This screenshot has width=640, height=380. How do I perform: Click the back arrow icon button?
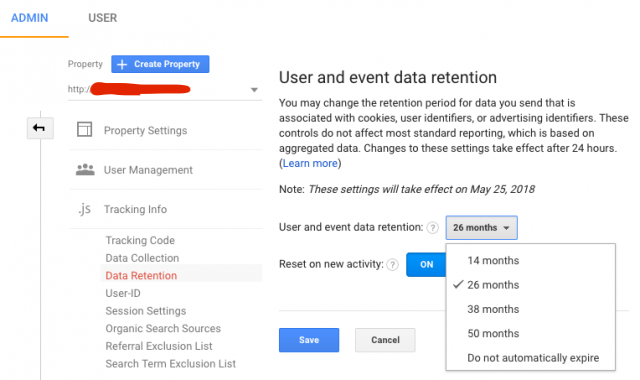40,128
